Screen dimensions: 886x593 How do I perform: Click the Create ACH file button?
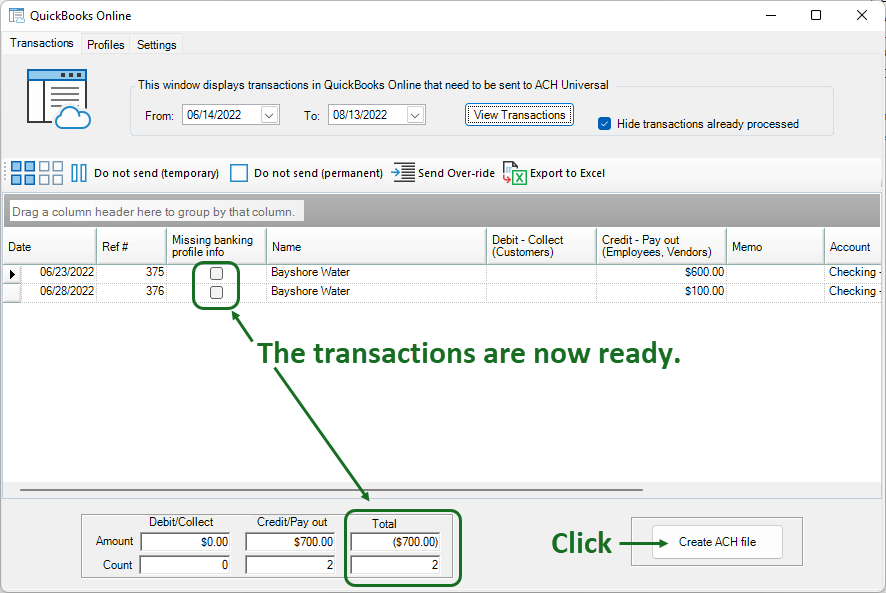[717, 542]
